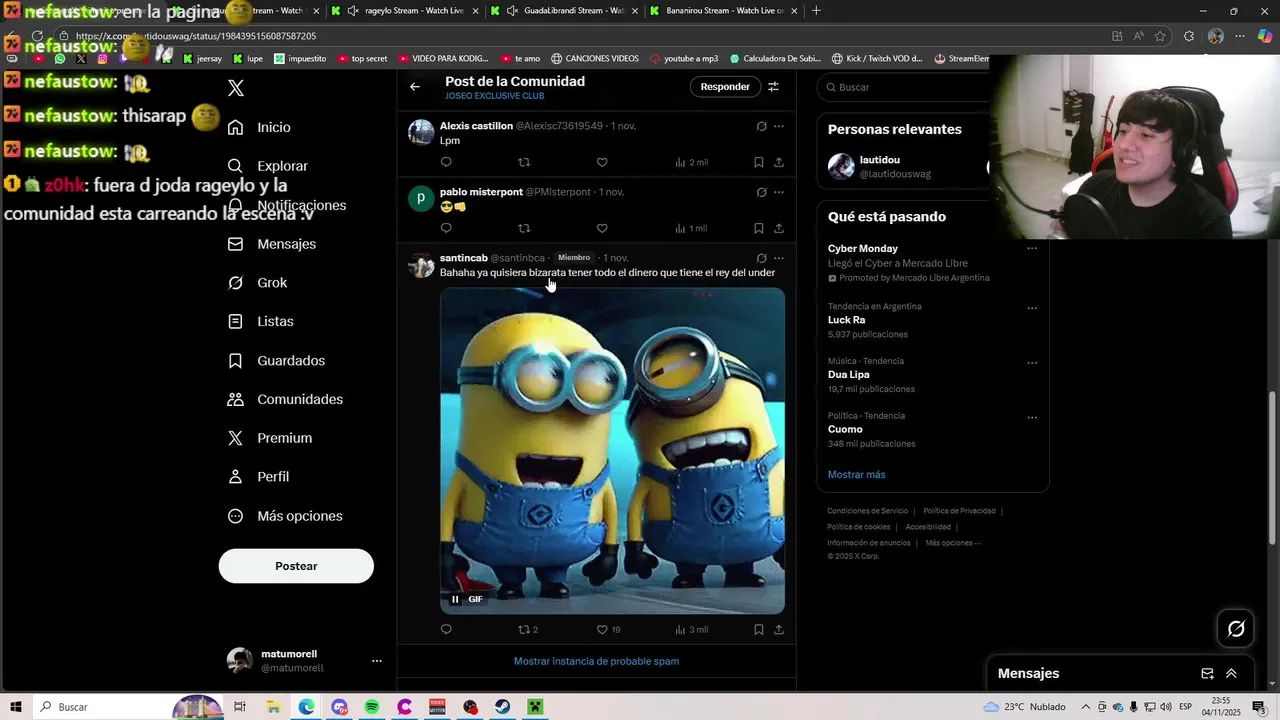1280x720 pixels.
Task: Like Alexis castillon's post
Action: pos(602,162)
